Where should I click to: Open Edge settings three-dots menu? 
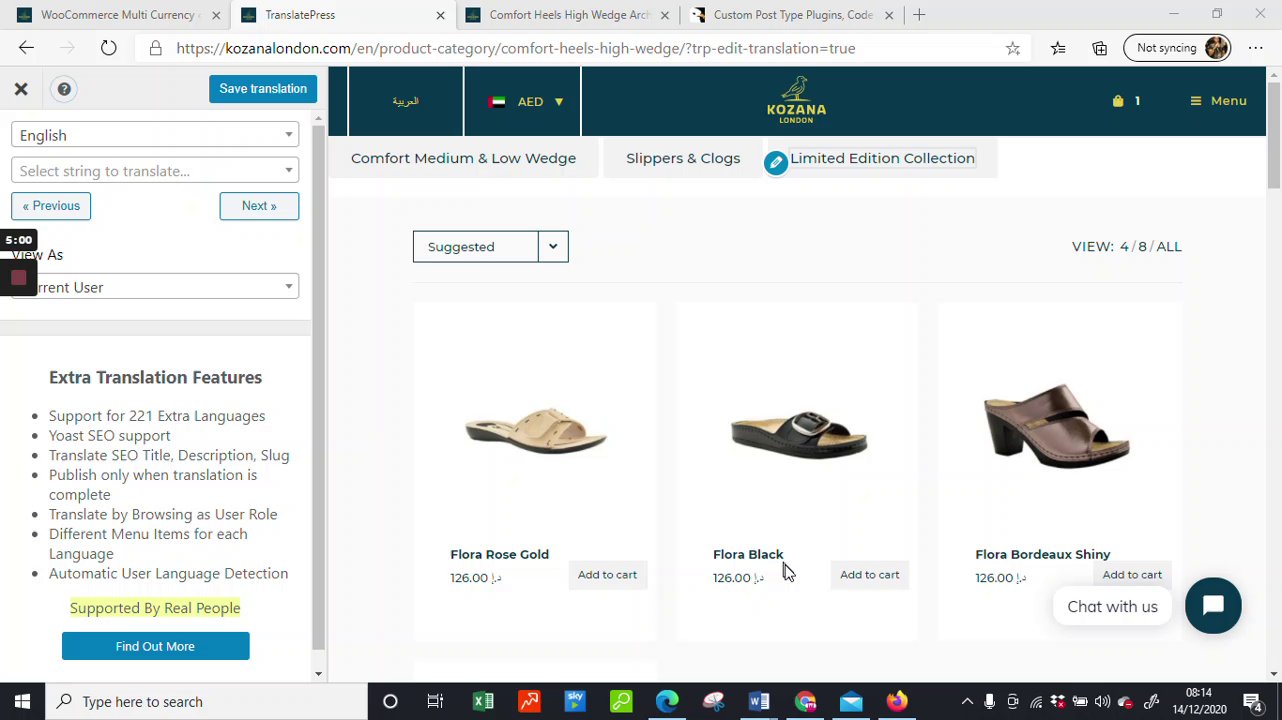1255,48
